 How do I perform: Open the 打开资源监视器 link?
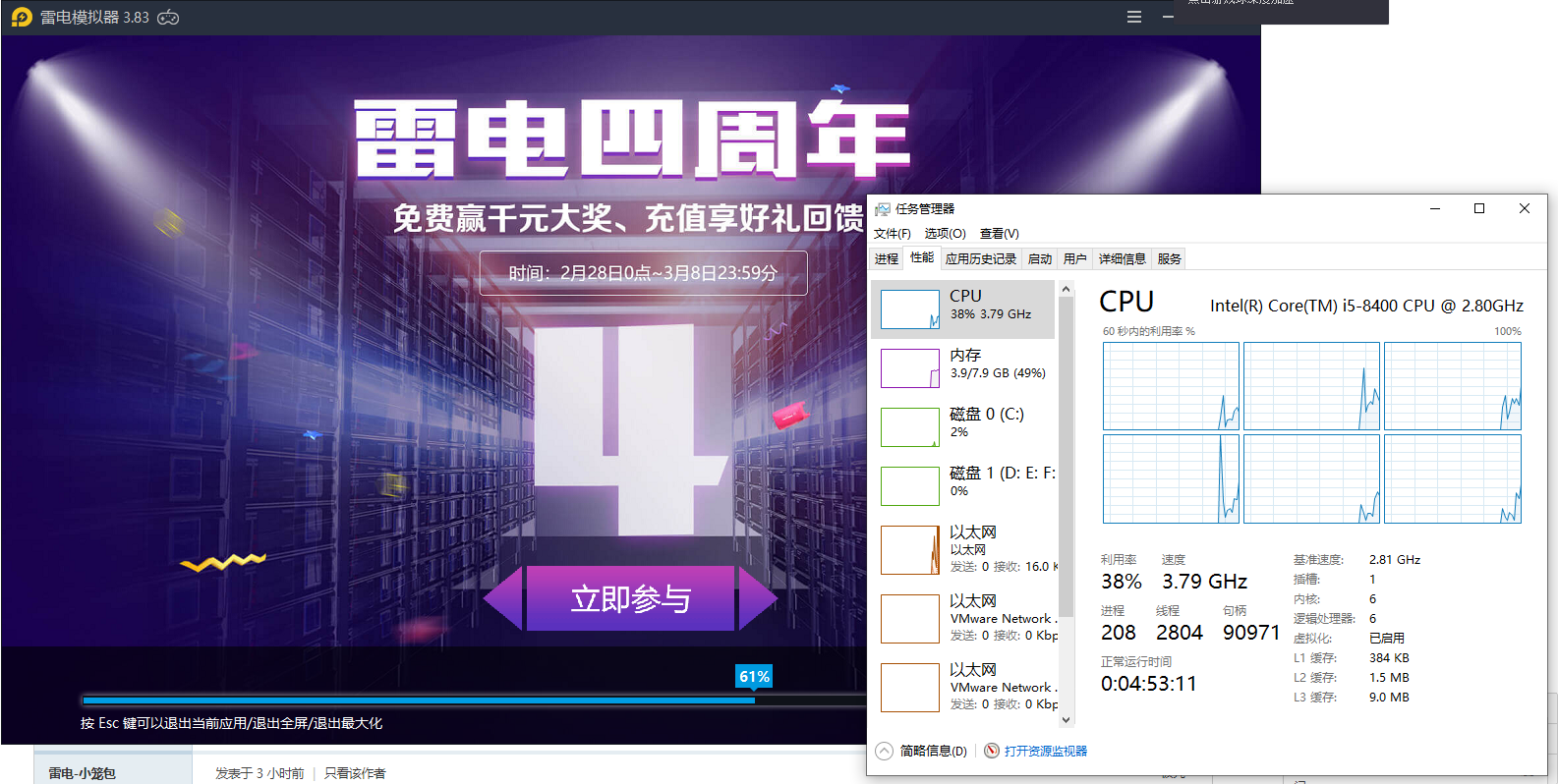pos(1045,752)
